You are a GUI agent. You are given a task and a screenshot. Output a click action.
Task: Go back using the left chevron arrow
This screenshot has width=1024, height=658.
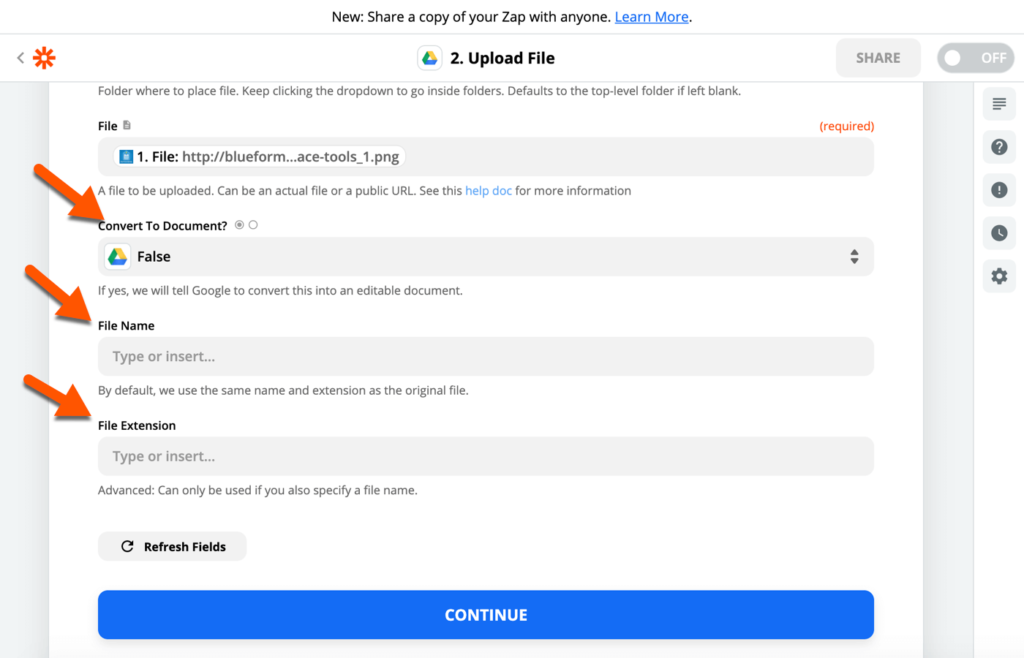[x=20, y=58]
